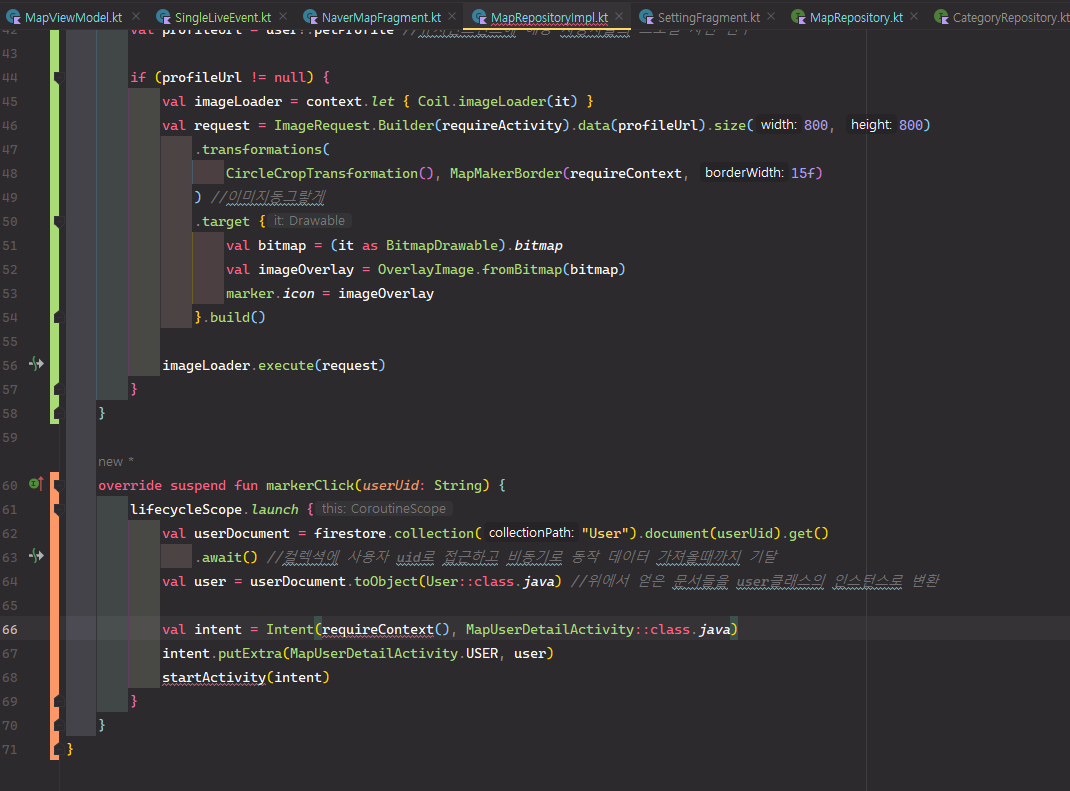The width and height of the screenshot is (1070, 791).
Task: Close the MapViewModel.kt tab
Action: point(136,16)
